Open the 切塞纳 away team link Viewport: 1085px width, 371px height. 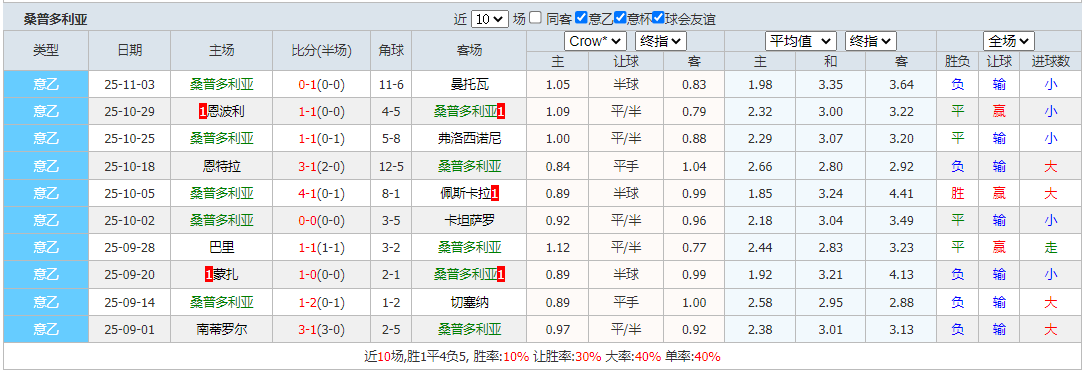click(x=470, y=302)
